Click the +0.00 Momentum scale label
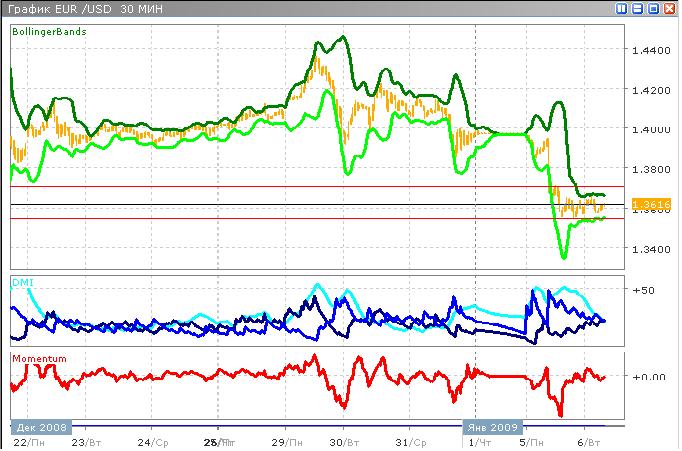 click(650, 376)
